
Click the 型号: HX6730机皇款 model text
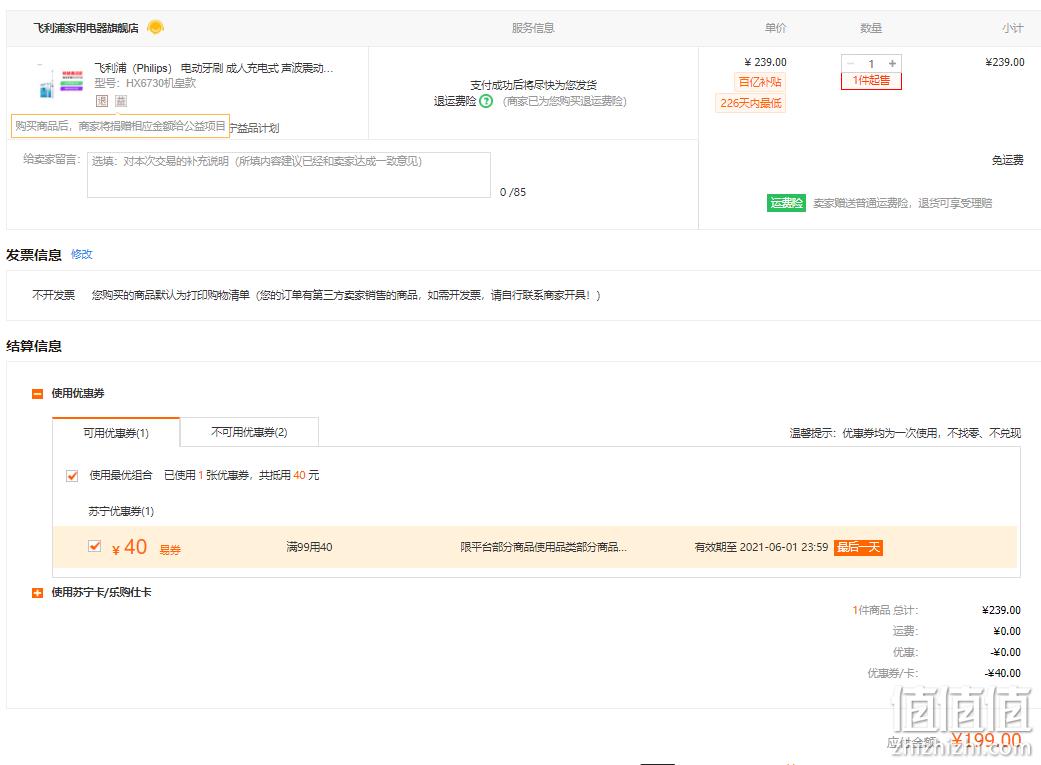(145, 83)
